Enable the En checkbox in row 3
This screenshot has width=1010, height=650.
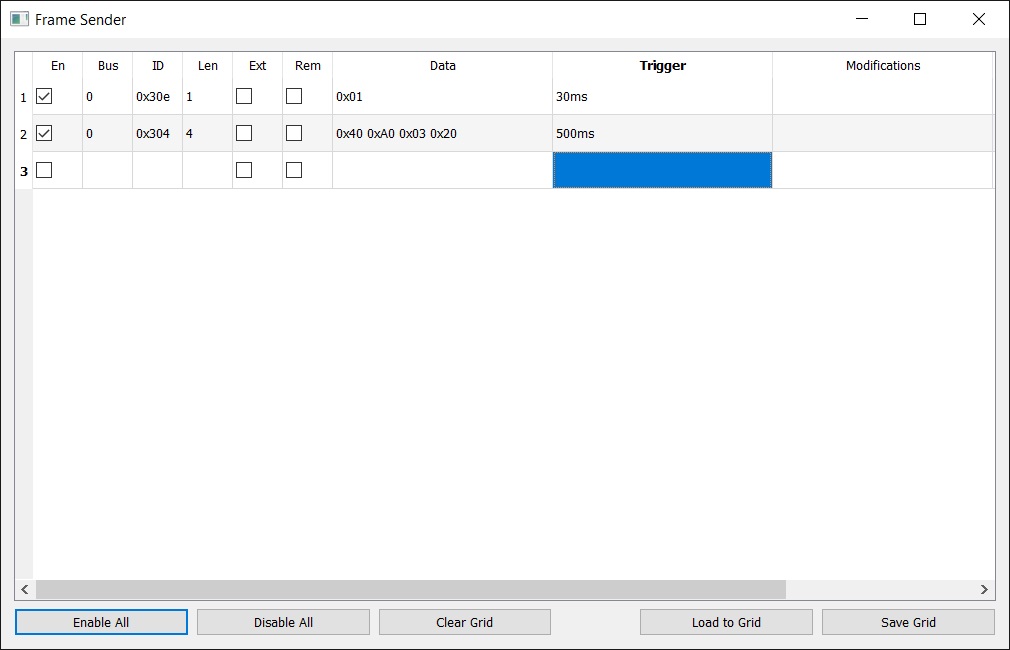[x=44, y=170]
